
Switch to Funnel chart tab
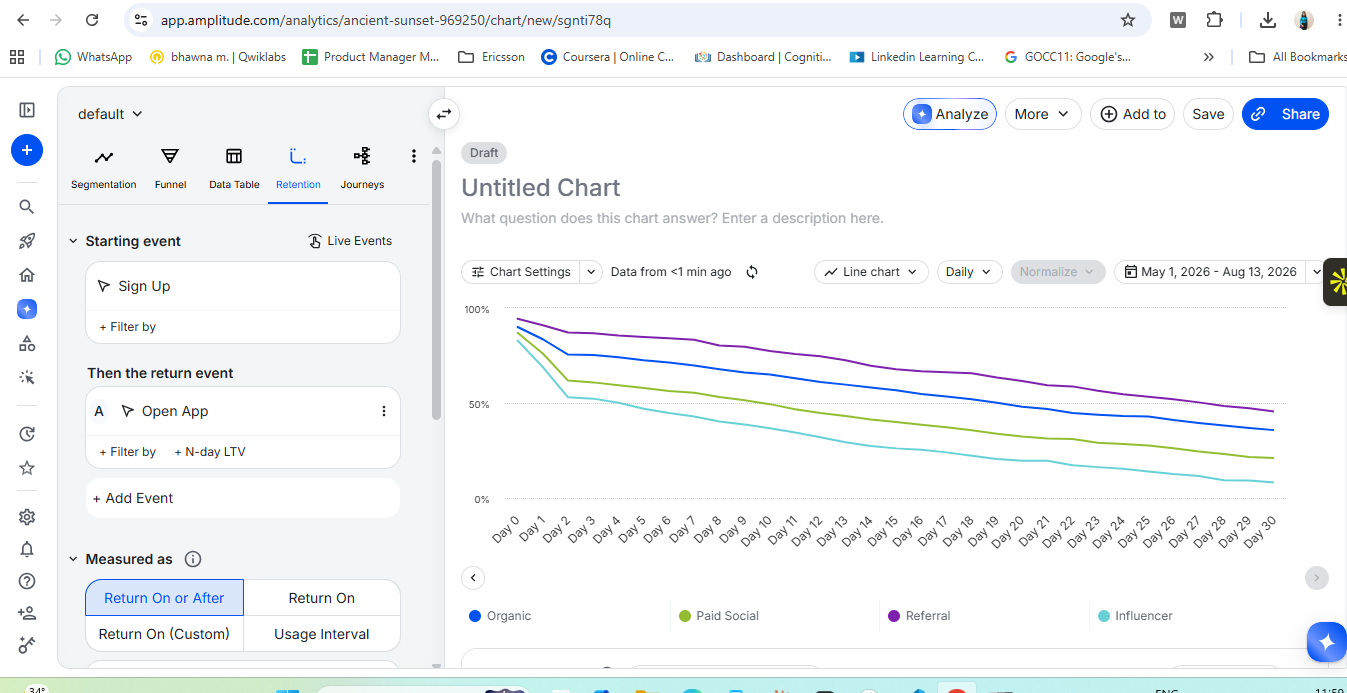click(x=170, y=169)
